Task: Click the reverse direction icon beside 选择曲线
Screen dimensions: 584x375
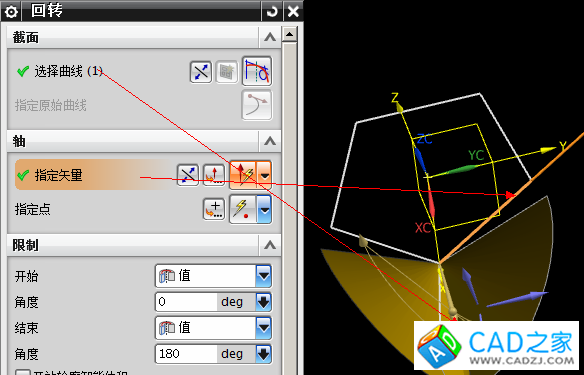Action: (201, 72)
